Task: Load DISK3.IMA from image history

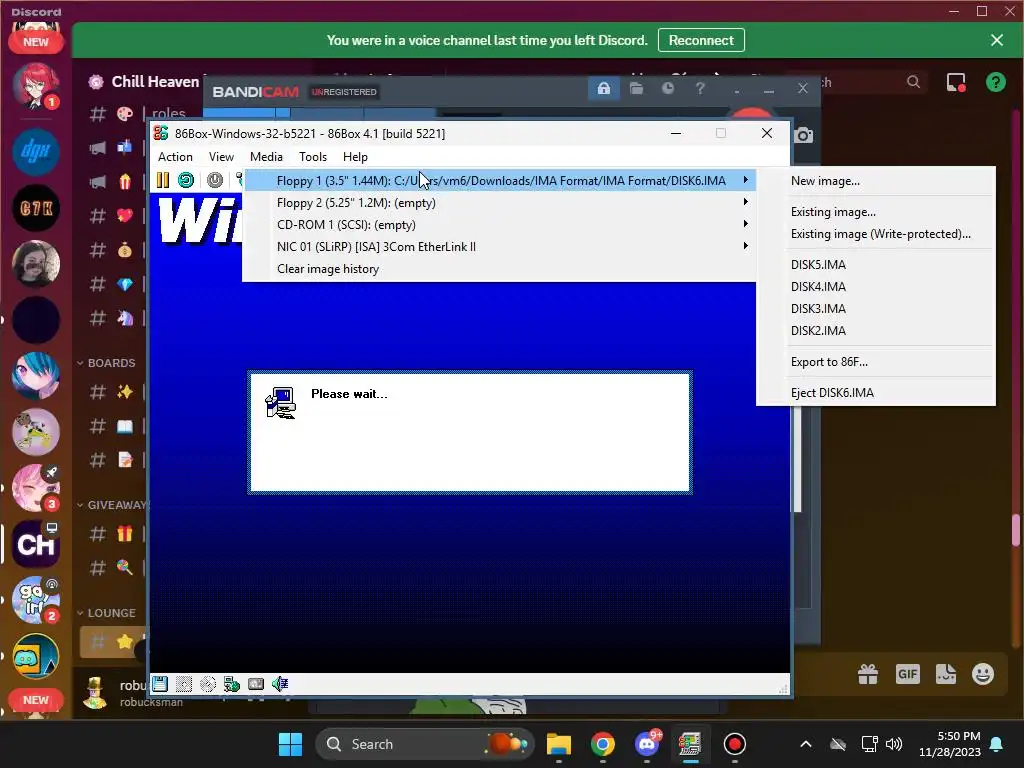Action: click(876, 309)
